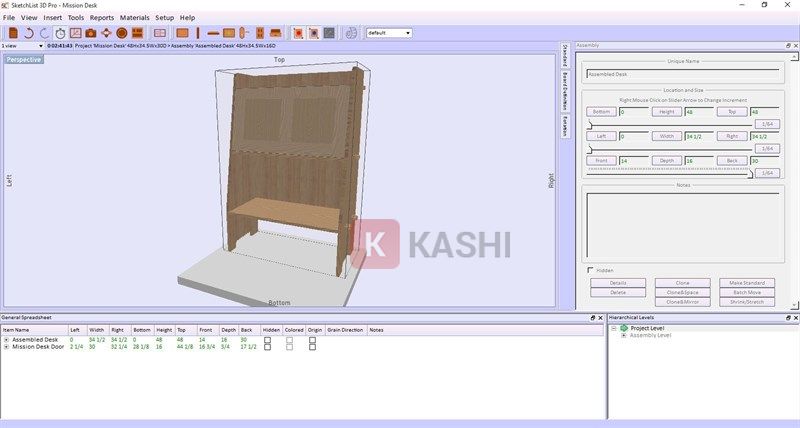Toggle Origin checkbox for Mission Desk Door
The height and width of the screenshot is (428, 800).
click(312, 347)
